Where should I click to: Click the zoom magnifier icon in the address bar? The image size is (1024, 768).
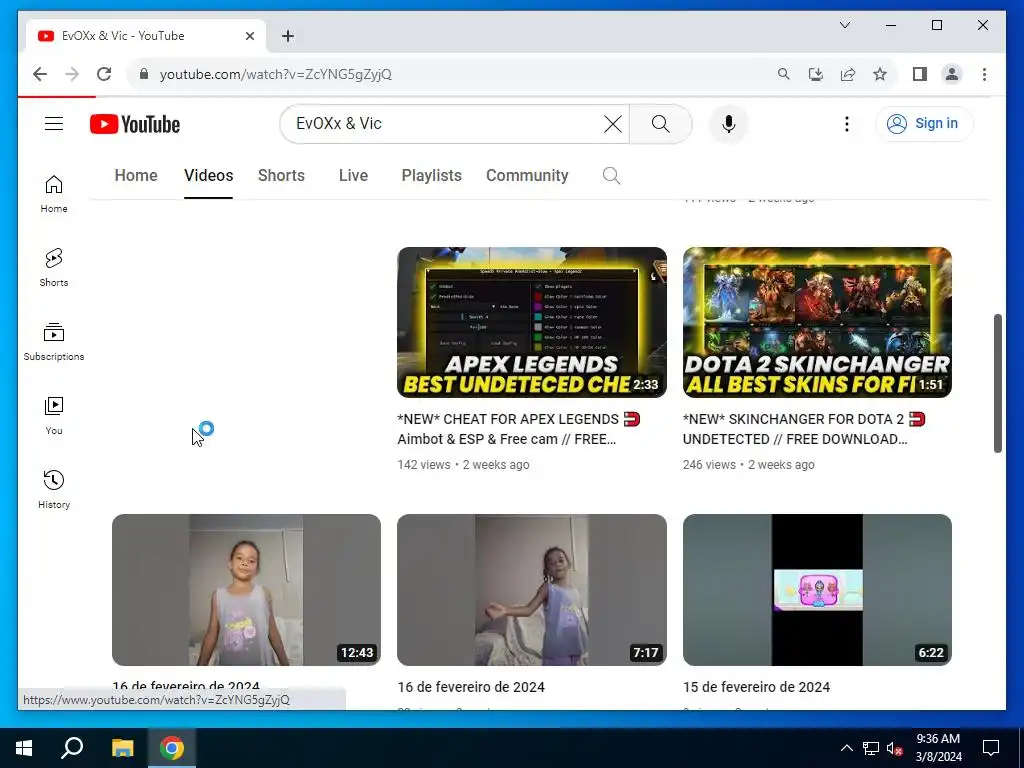784,74
